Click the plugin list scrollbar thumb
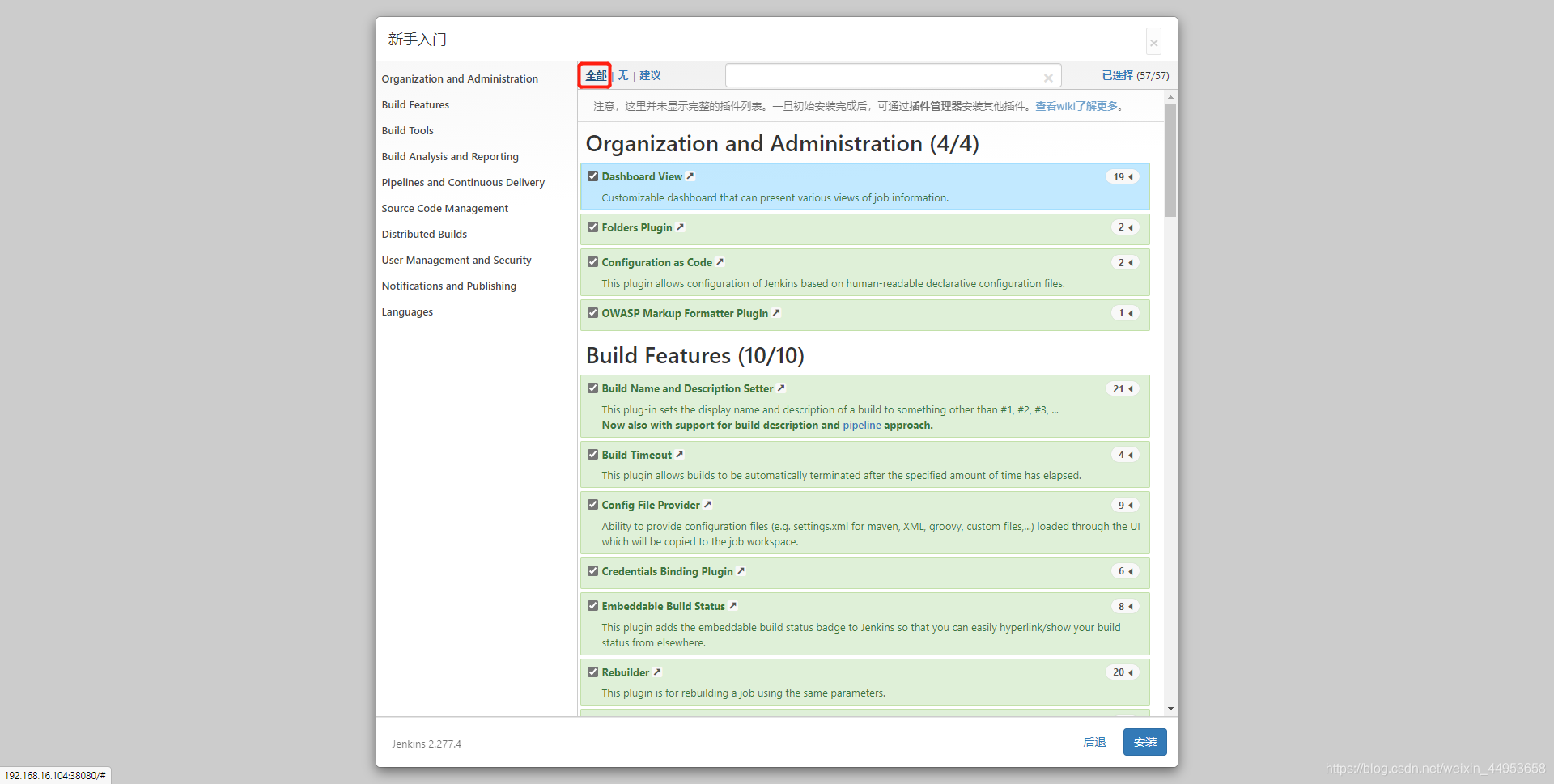This screenshot has width=1554, height=784. 1170,159
